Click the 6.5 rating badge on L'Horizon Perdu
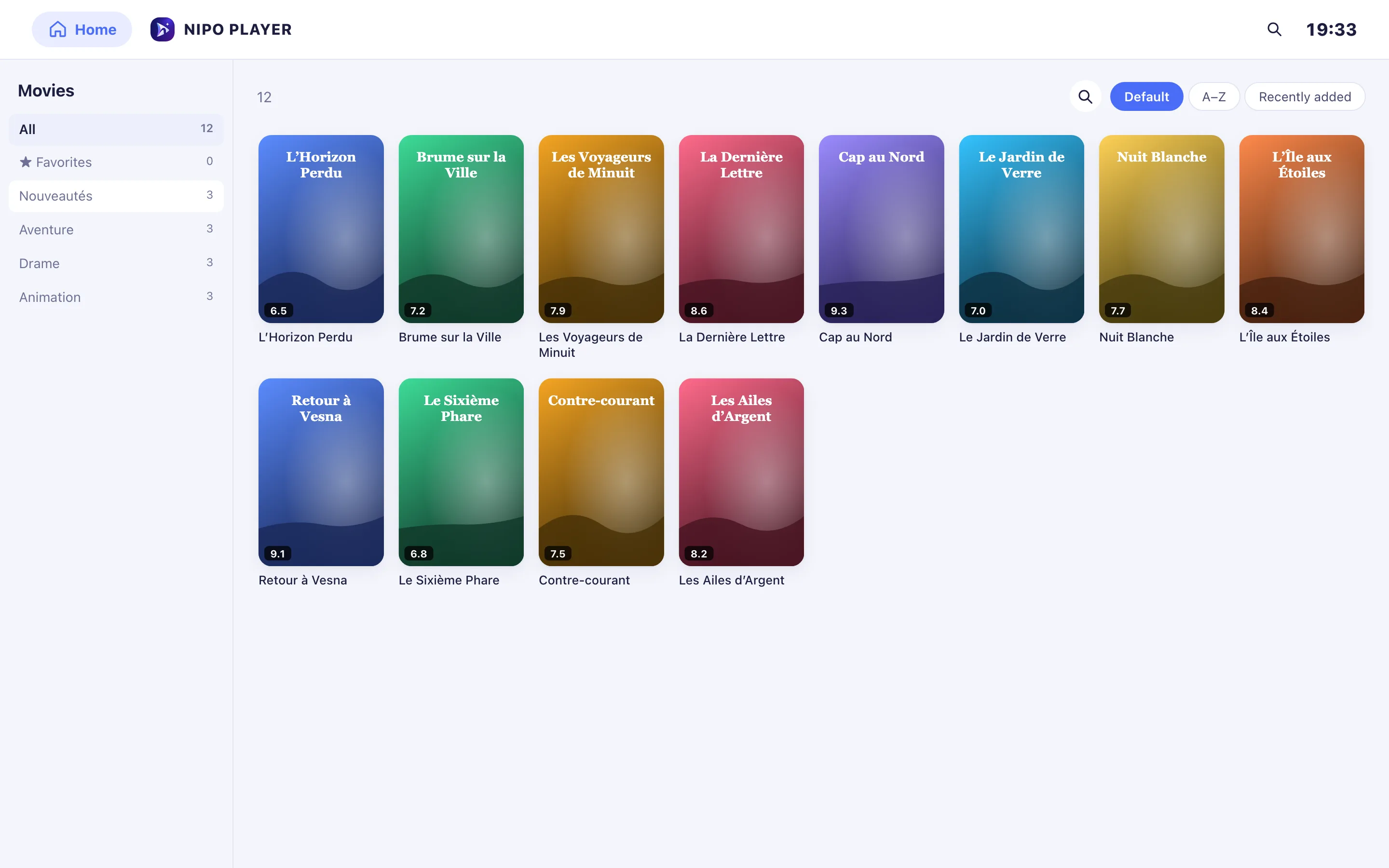 click(278, 311)
